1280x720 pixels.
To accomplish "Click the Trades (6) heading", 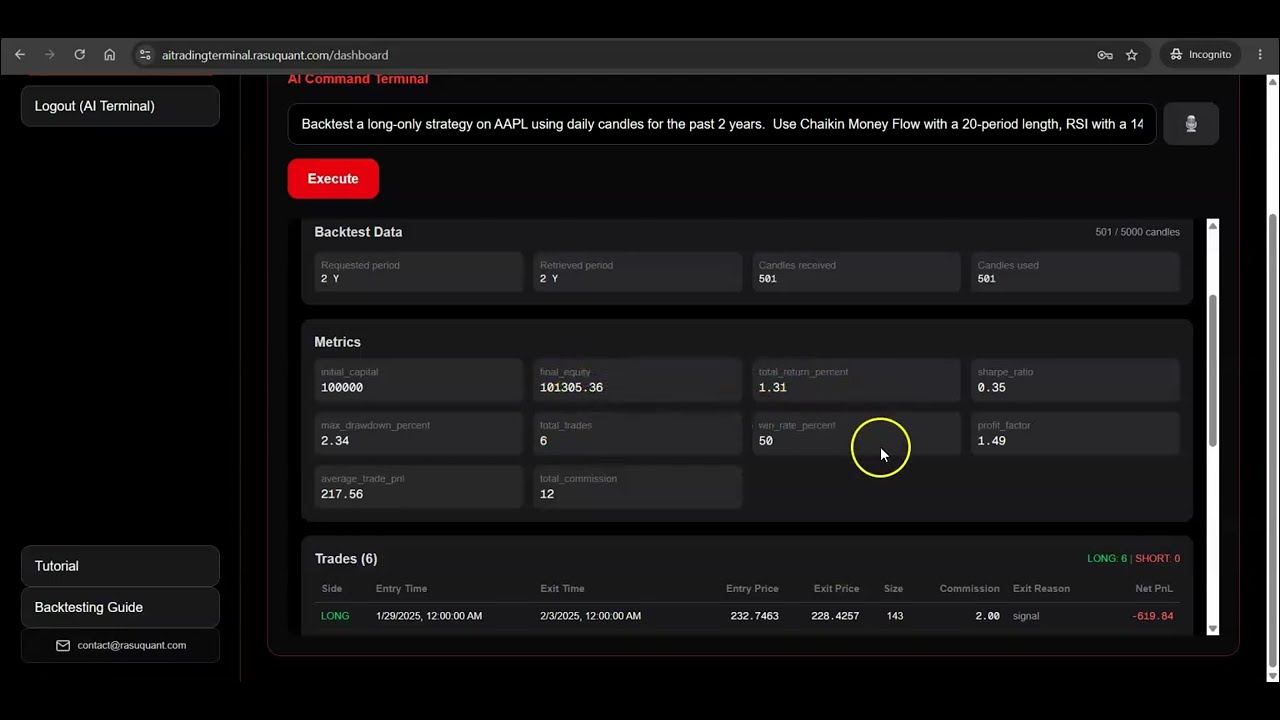I will (x=346, y=559).
